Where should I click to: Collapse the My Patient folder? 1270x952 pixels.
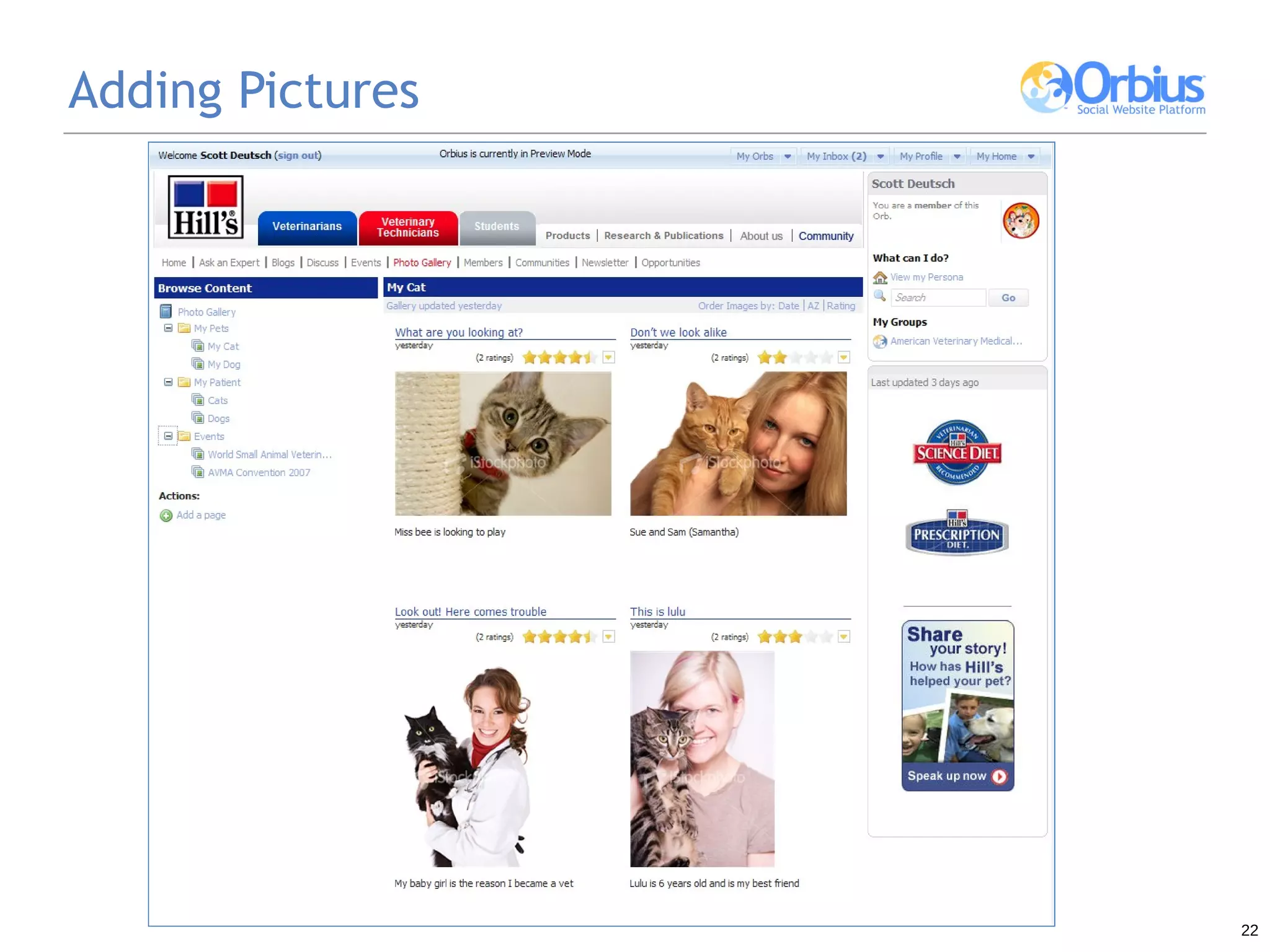tap(168, 382)
